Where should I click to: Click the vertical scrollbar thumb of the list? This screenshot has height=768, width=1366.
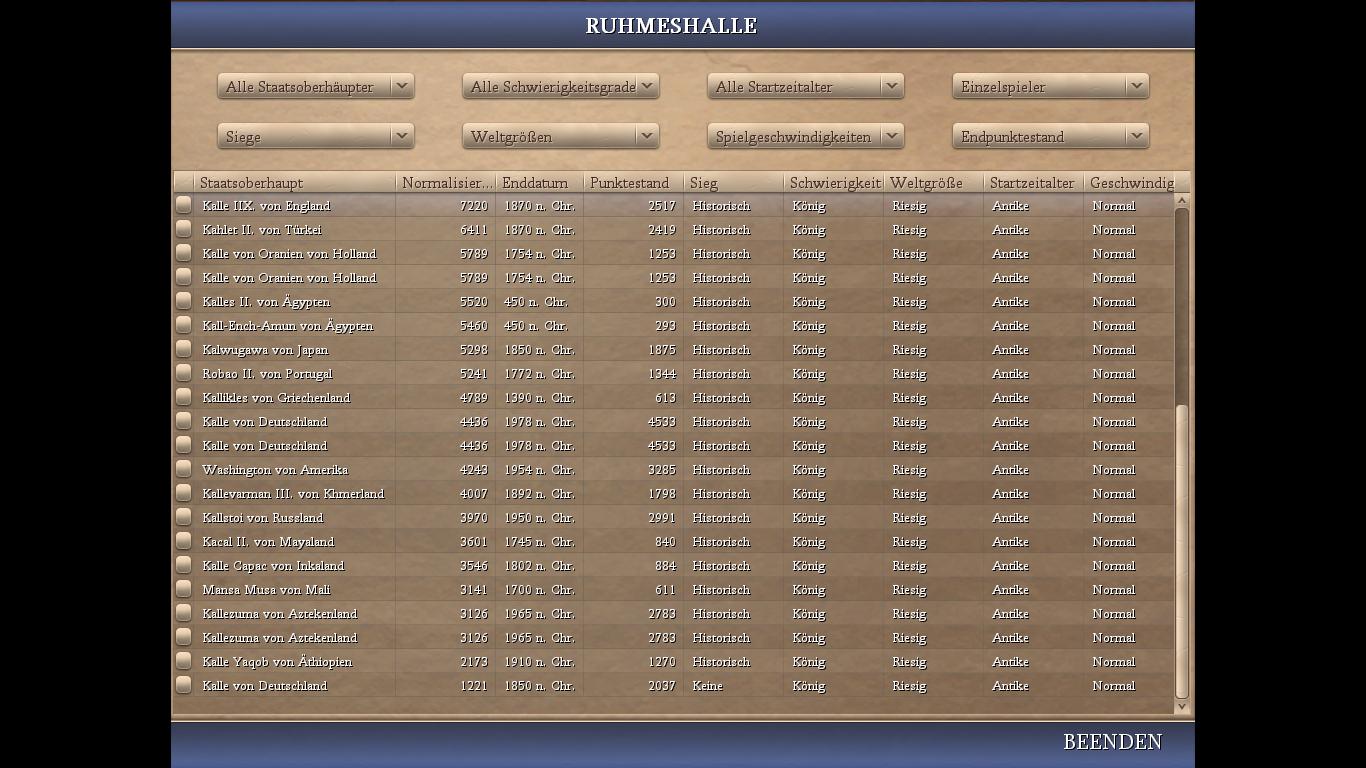(1182, 550)
